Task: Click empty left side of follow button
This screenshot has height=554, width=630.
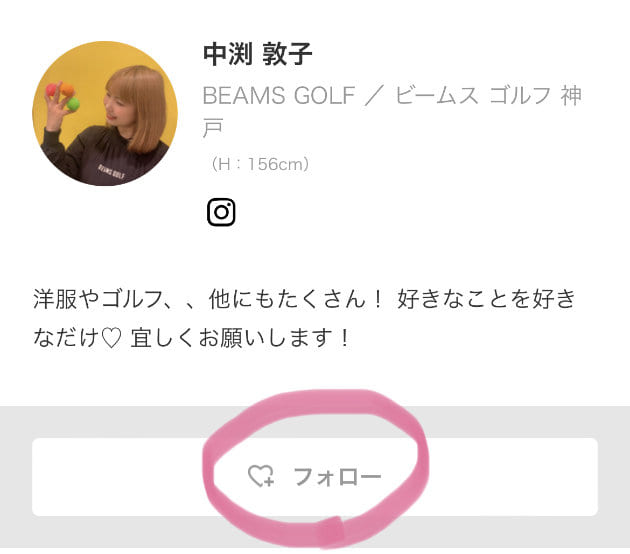Action: [117, 477]
